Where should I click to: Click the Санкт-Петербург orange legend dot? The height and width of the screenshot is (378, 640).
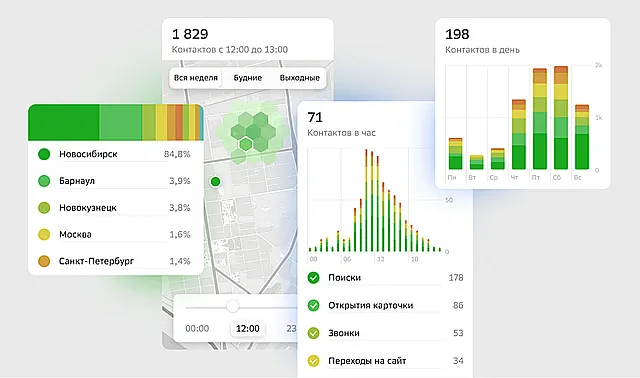pos(44,261)
